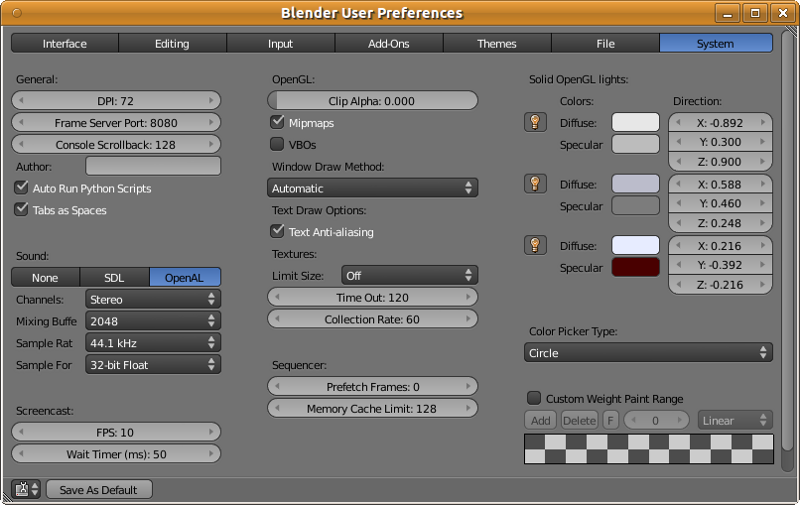Open Limit Size texture dropdown

409,275
